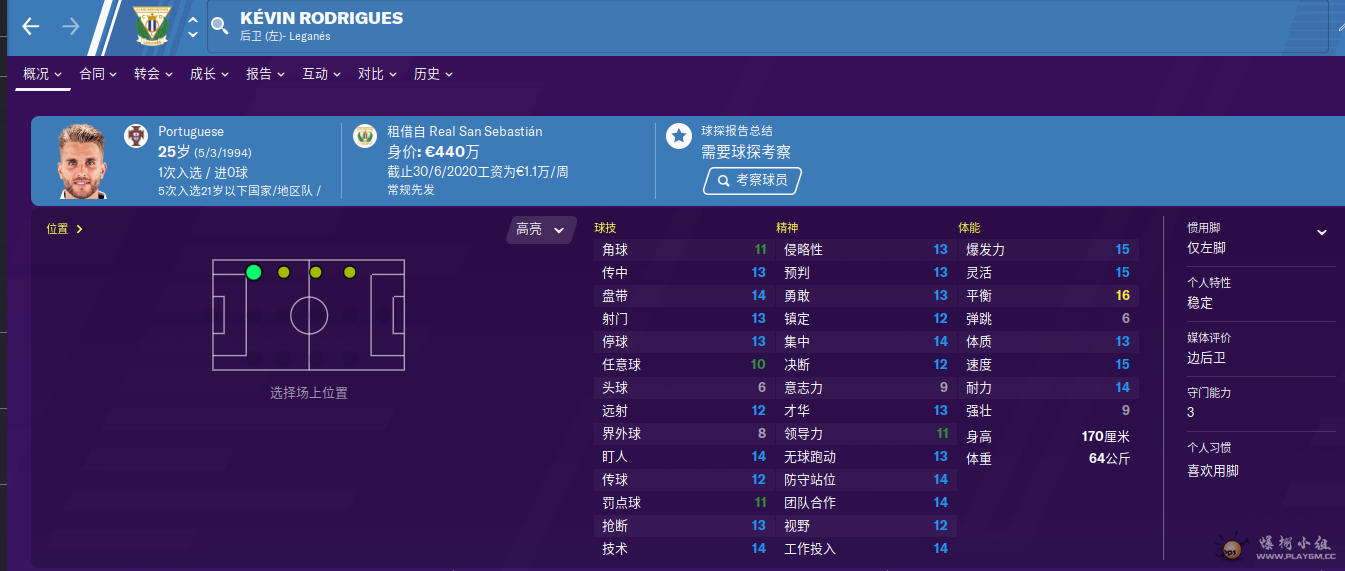Image resolution: width=1345 pixels, height=571 pixels.
Task: Open the 对比 comparison menu
Action: click(x=377, y=74)
